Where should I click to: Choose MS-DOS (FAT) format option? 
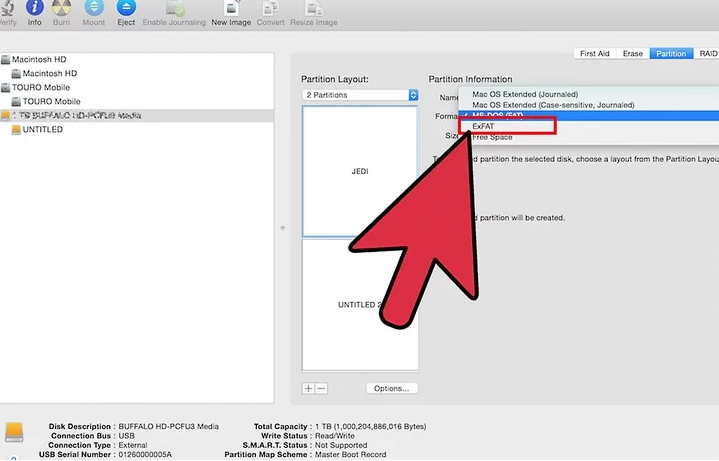[589, 115]
